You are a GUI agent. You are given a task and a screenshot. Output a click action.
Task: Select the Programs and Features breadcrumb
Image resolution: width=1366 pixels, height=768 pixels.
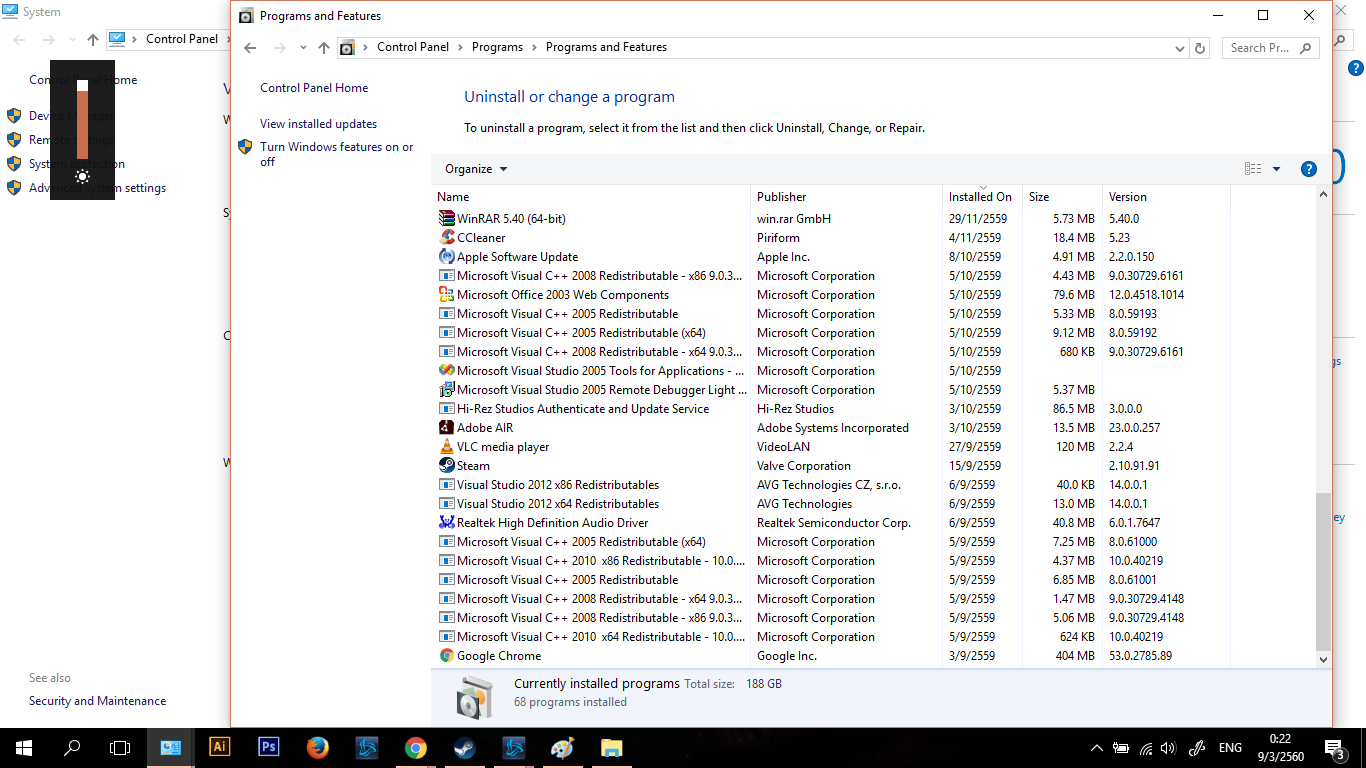click(x=606, y=47)
